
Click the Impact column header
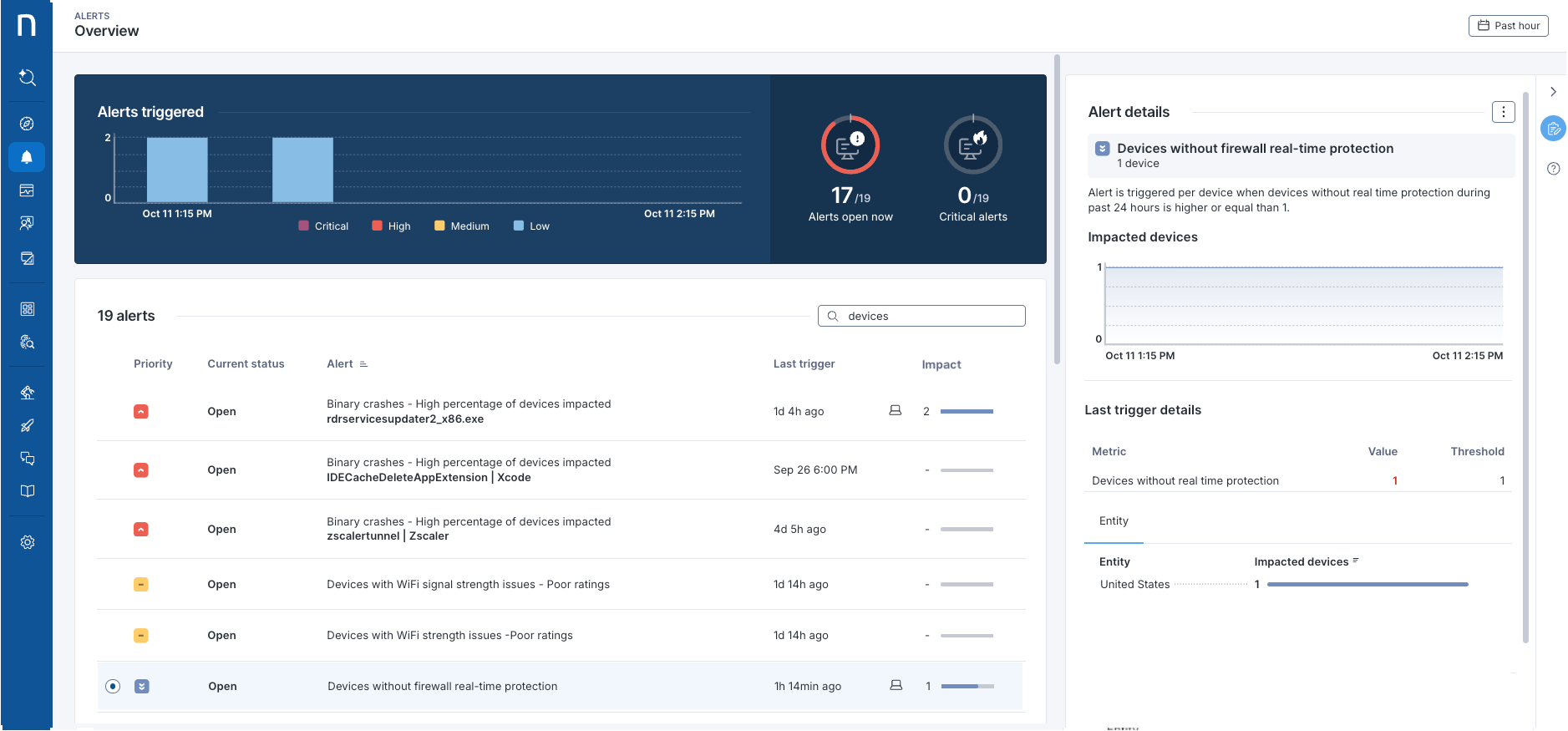click(x=941, y=365)
